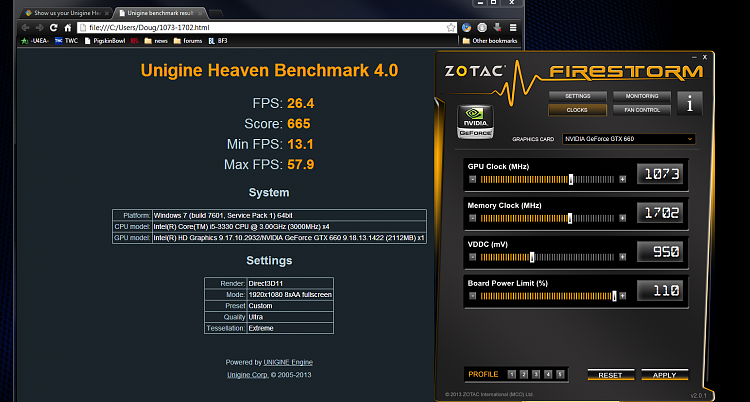Open the Chrome hamburger menu

coord(513,28)
